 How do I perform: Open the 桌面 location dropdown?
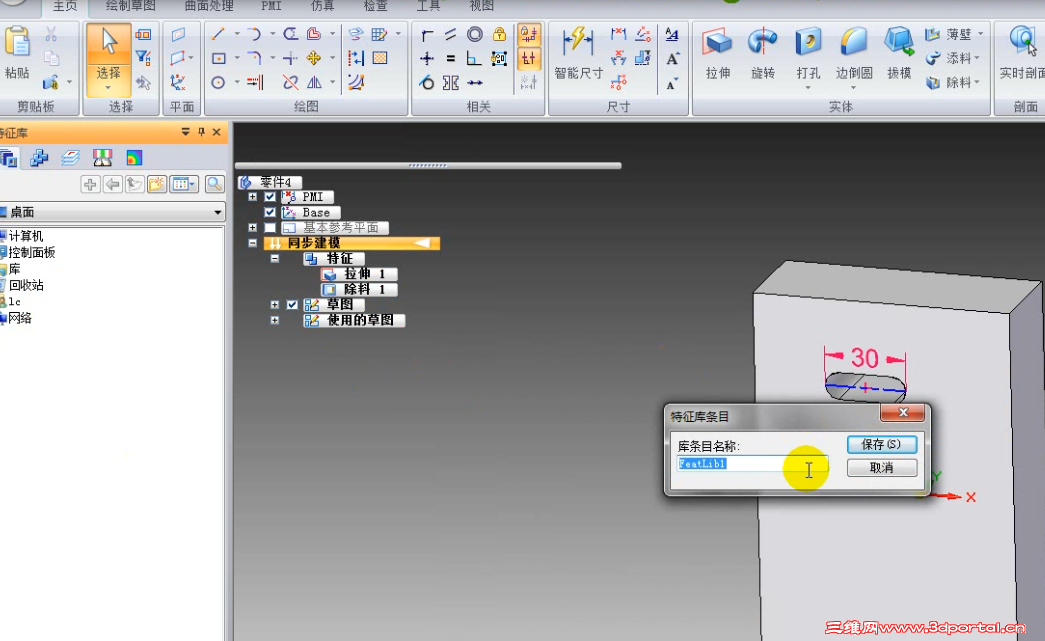tap(217, 213)
